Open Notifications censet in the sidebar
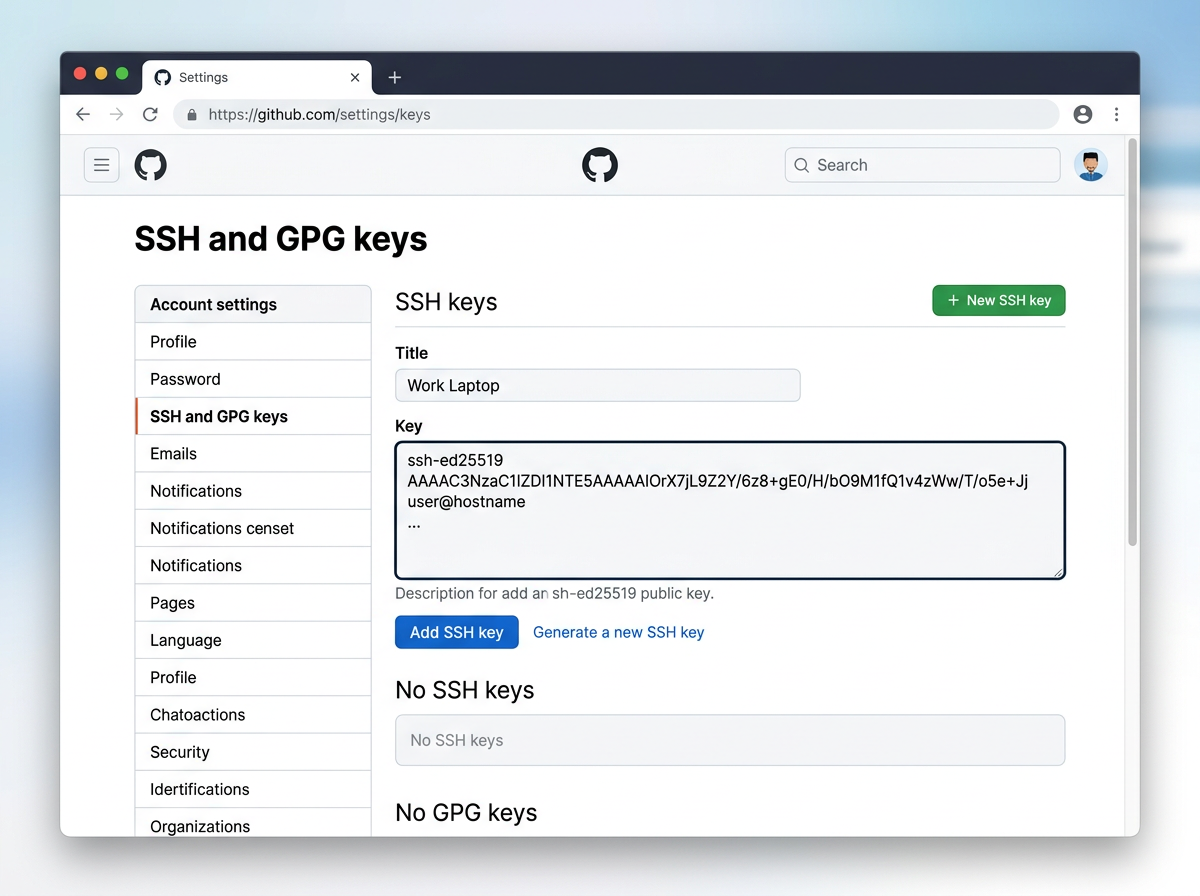 253,528
